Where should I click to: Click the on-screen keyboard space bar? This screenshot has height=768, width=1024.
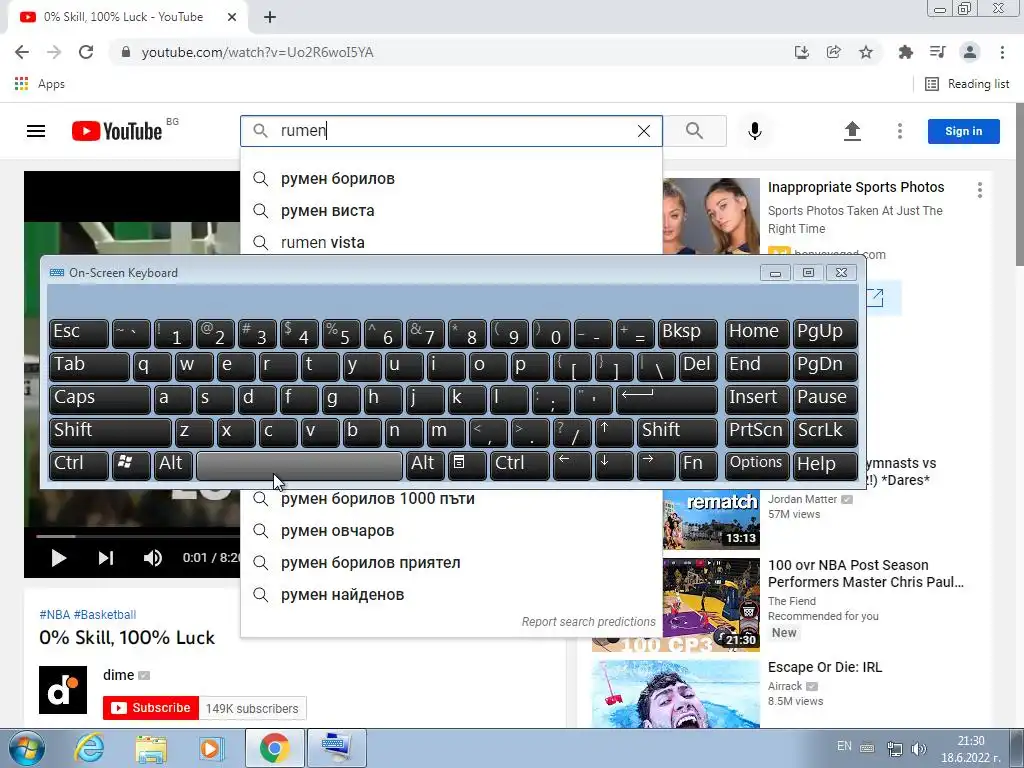pyautogui.click(x=299, y=465)
